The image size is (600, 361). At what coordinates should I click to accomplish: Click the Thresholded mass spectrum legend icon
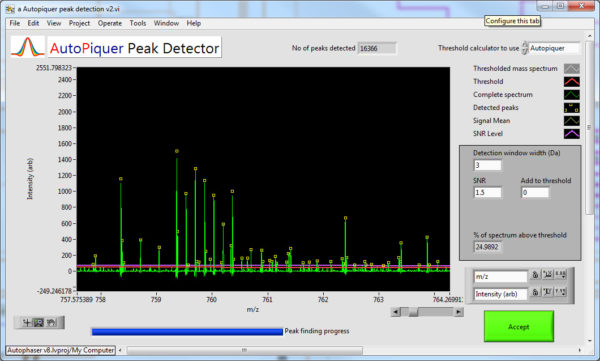point(572,69)
